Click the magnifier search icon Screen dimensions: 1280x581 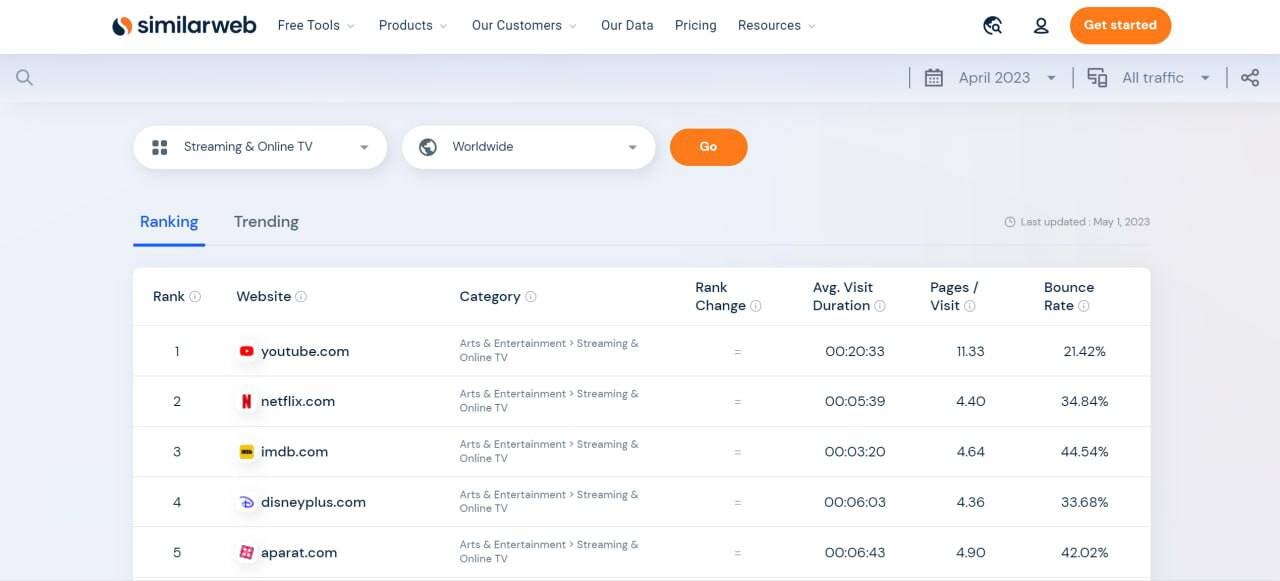point(25,78)
